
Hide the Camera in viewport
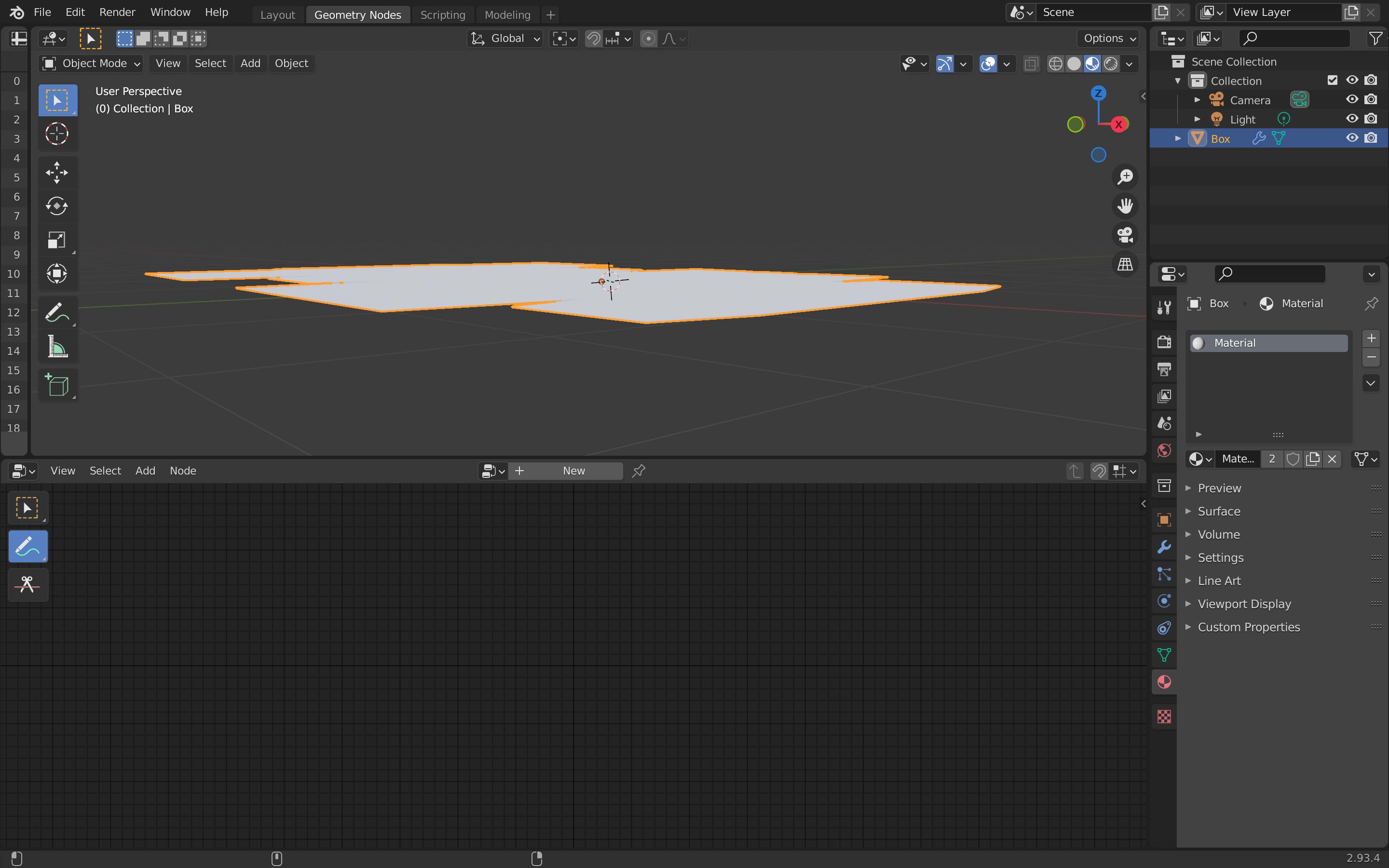coord(1352,99)
